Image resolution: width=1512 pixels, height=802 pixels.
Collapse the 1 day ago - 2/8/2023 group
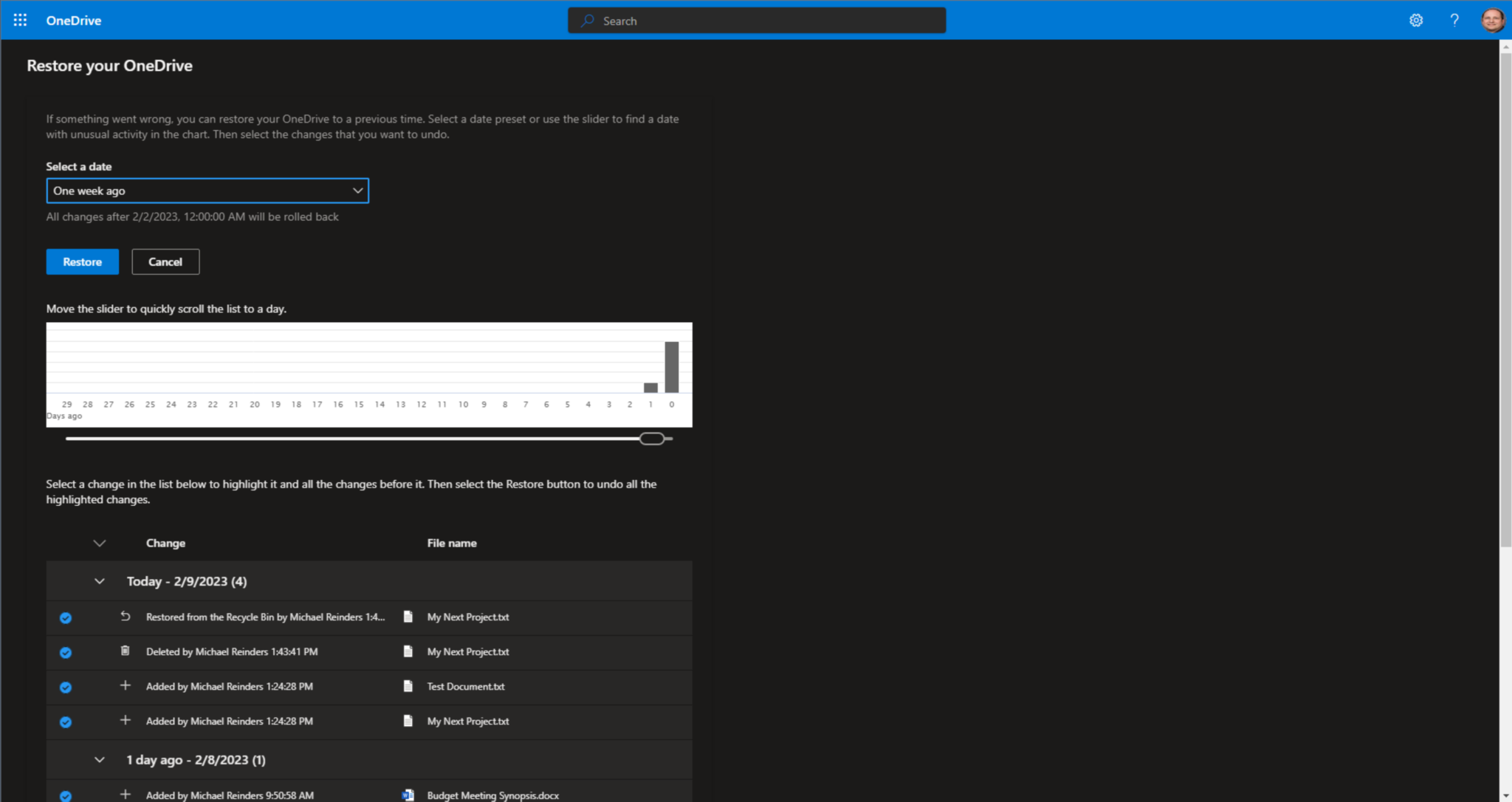click(x=100, y=759)
